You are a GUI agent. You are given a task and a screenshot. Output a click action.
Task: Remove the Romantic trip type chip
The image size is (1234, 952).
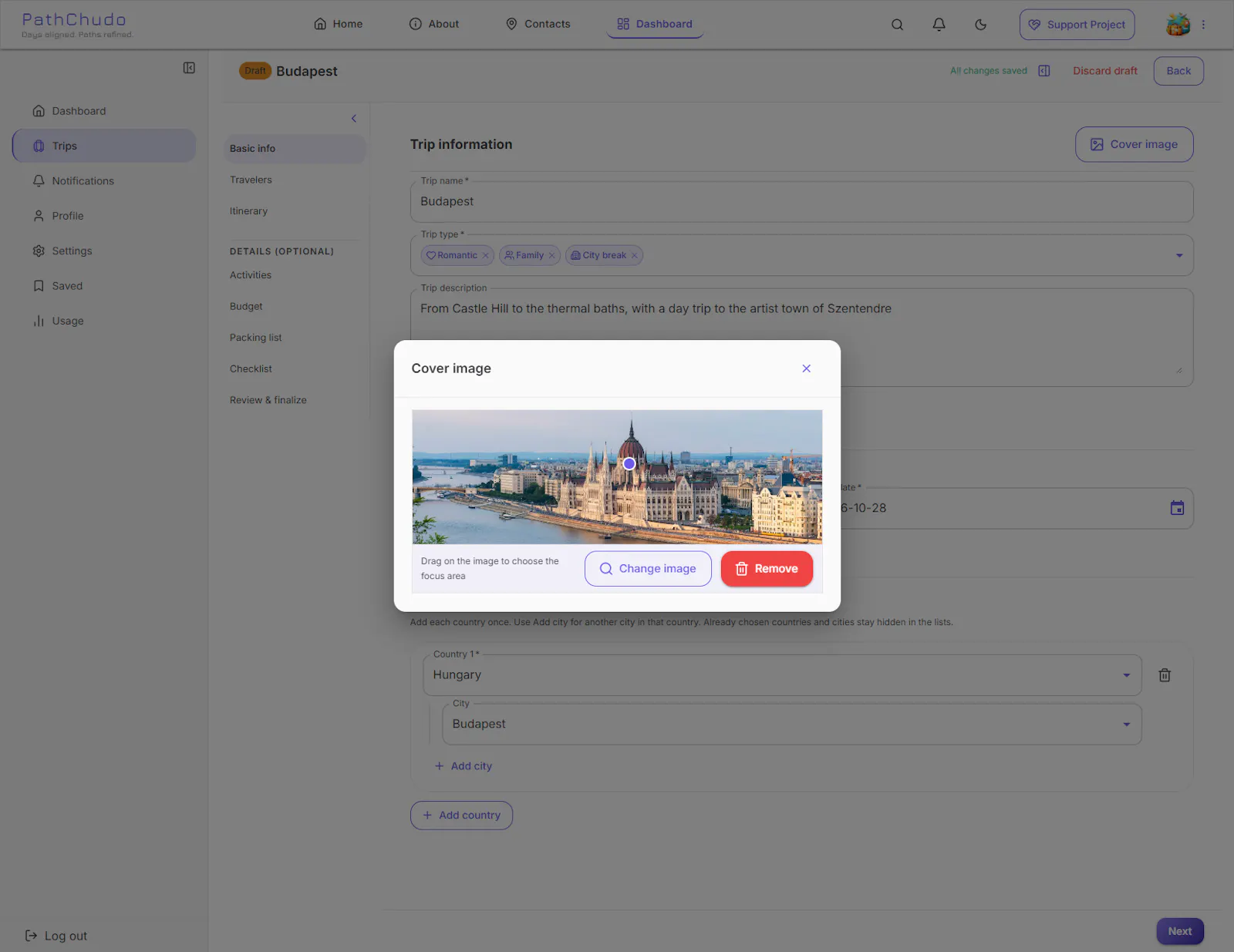coord(485,256)
